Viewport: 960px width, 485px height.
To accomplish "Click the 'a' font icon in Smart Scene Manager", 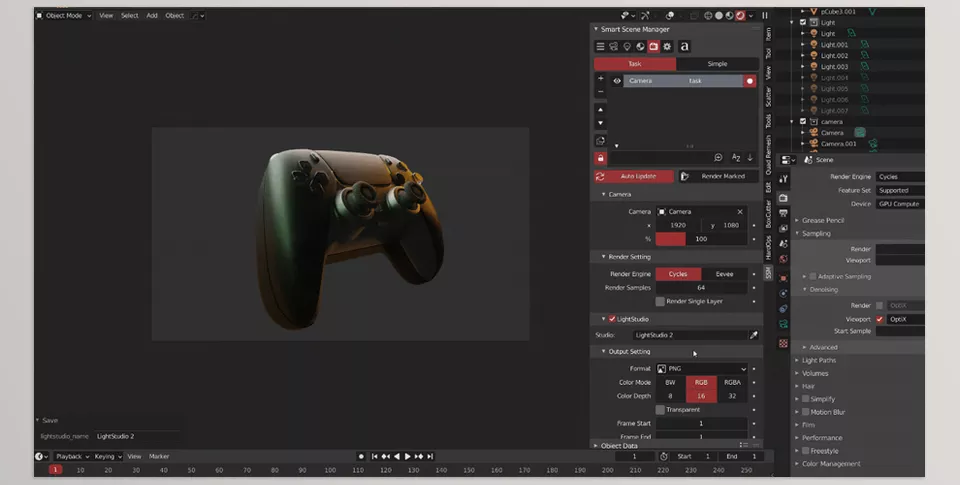I will pyautogui.click(x=684, y=47).
